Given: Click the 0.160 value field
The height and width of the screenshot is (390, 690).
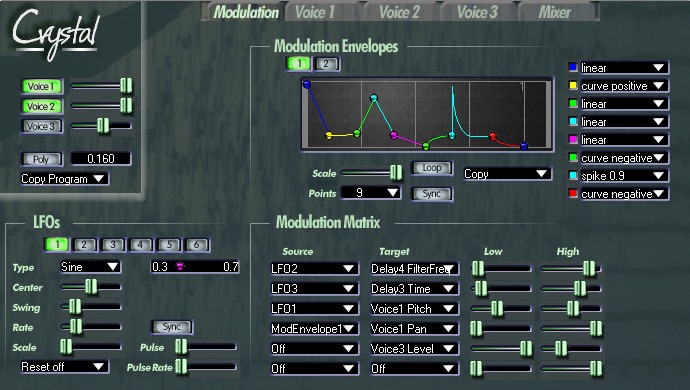Looking at the screenshot, I should 101,158.
